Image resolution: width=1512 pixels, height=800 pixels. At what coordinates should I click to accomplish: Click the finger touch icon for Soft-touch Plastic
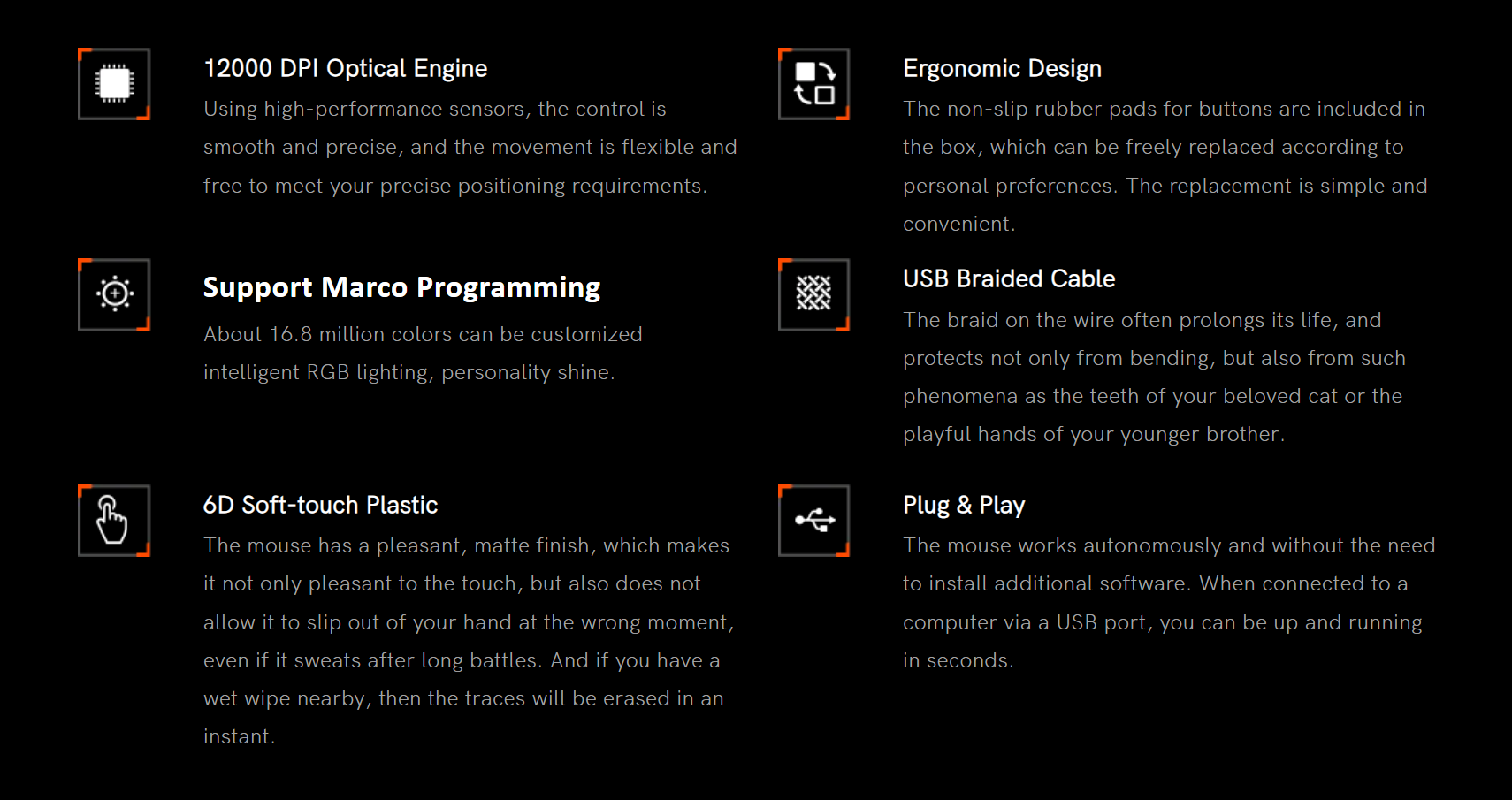coord(114,521)
